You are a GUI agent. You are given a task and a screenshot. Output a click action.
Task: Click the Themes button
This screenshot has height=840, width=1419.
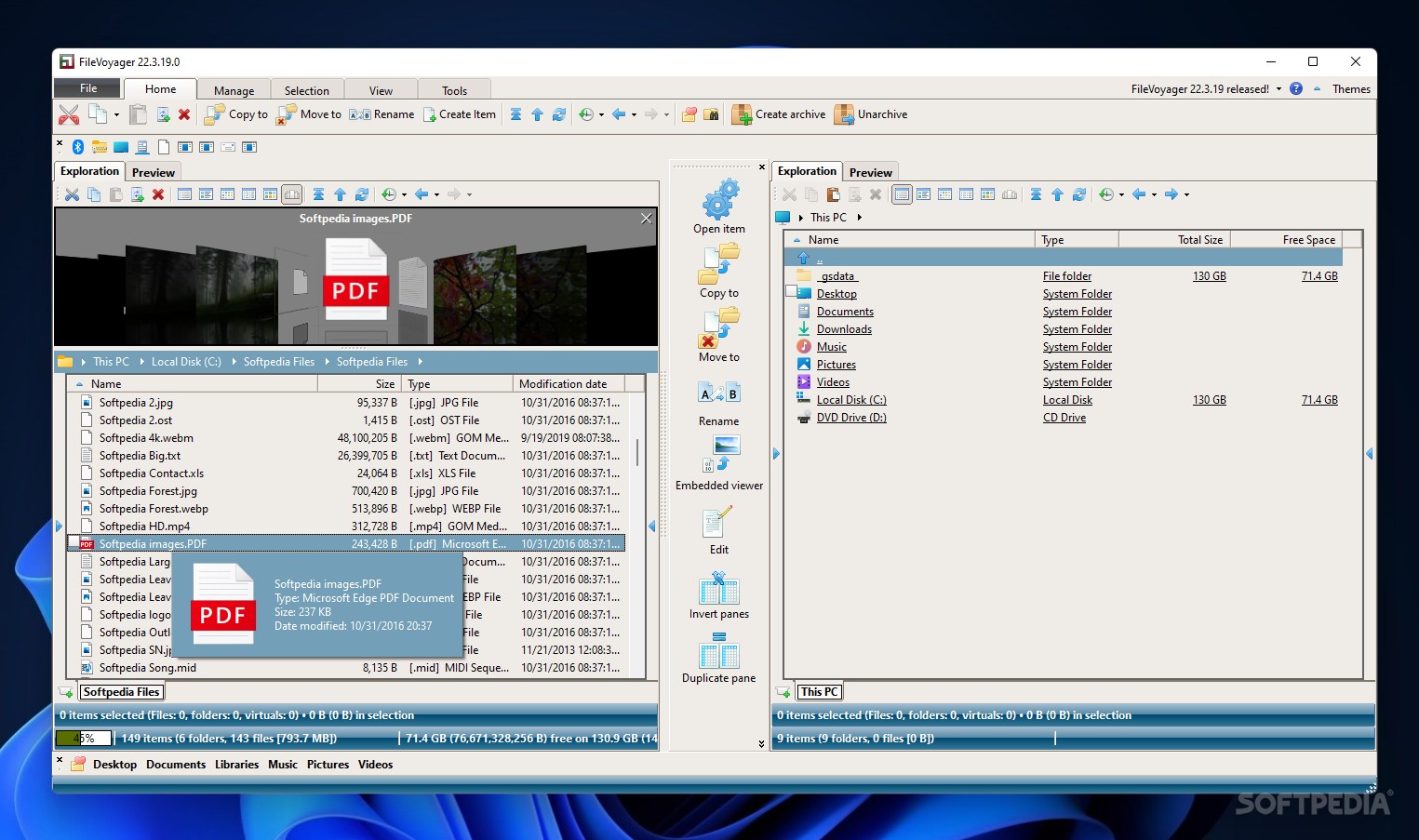[x=1351, y=89]
